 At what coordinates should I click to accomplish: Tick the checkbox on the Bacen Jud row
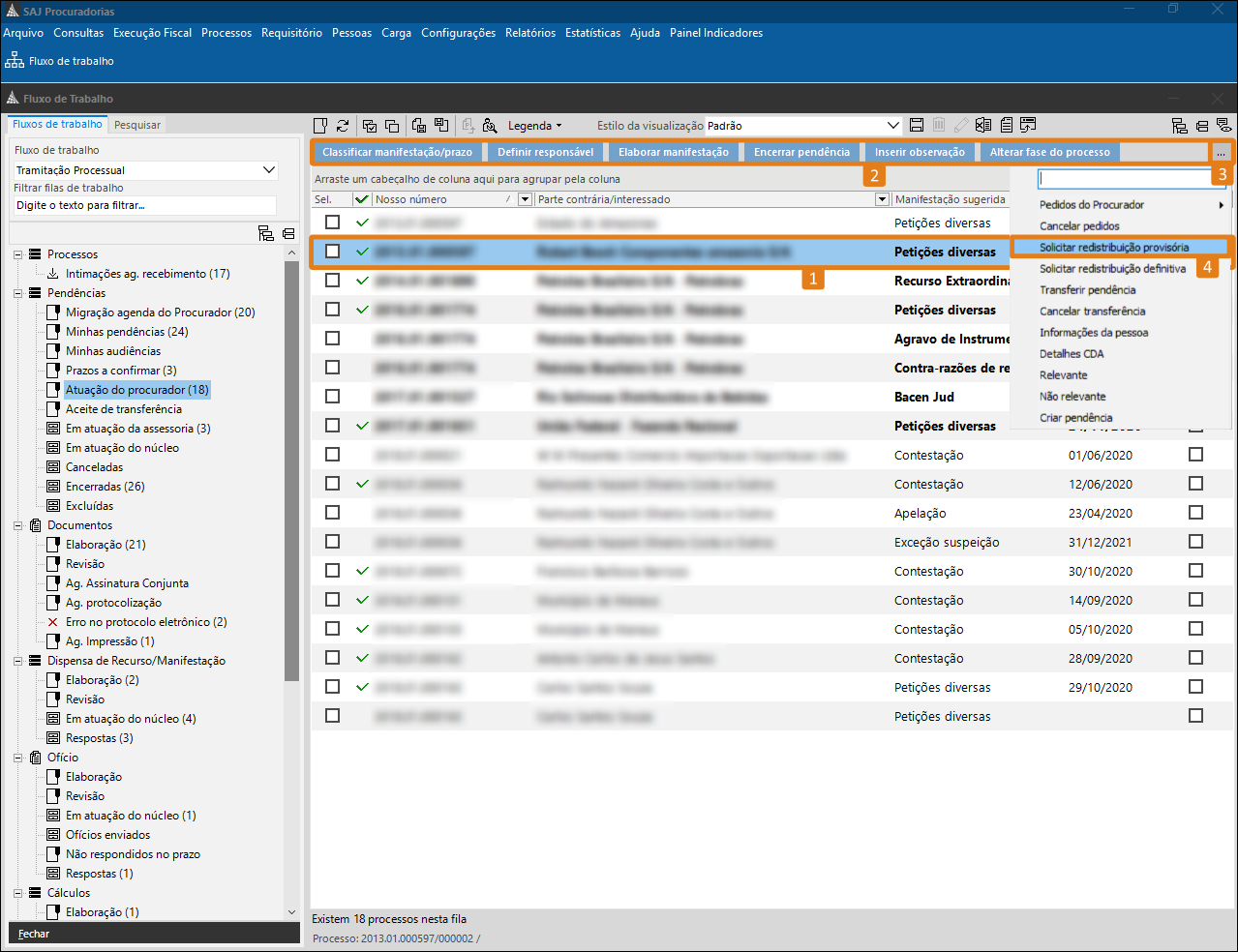(x=333, y=397)
